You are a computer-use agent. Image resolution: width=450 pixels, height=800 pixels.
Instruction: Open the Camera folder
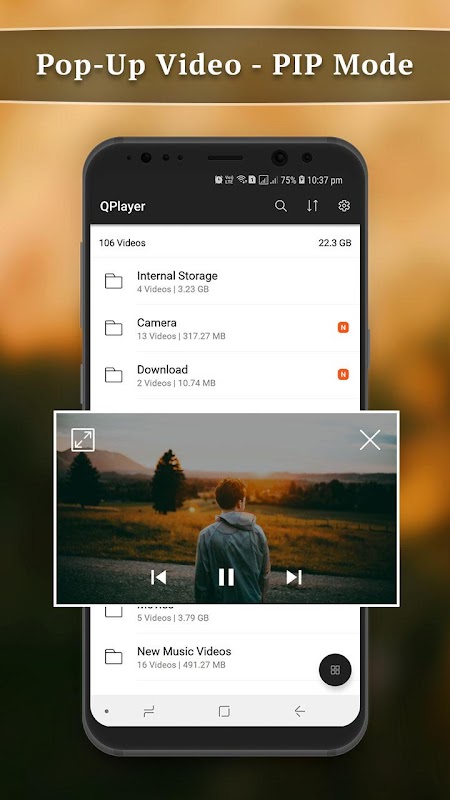pos(225,328)
